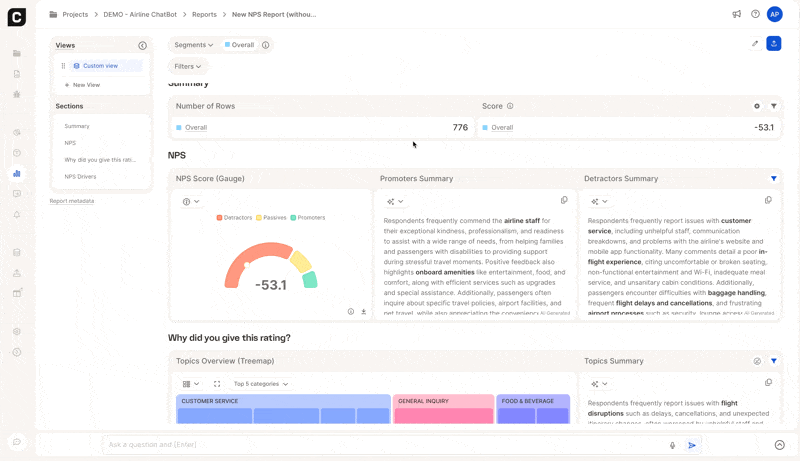Screen dimensions: 800x461
Task: Click the Ask a question input field
Action: 380,445
